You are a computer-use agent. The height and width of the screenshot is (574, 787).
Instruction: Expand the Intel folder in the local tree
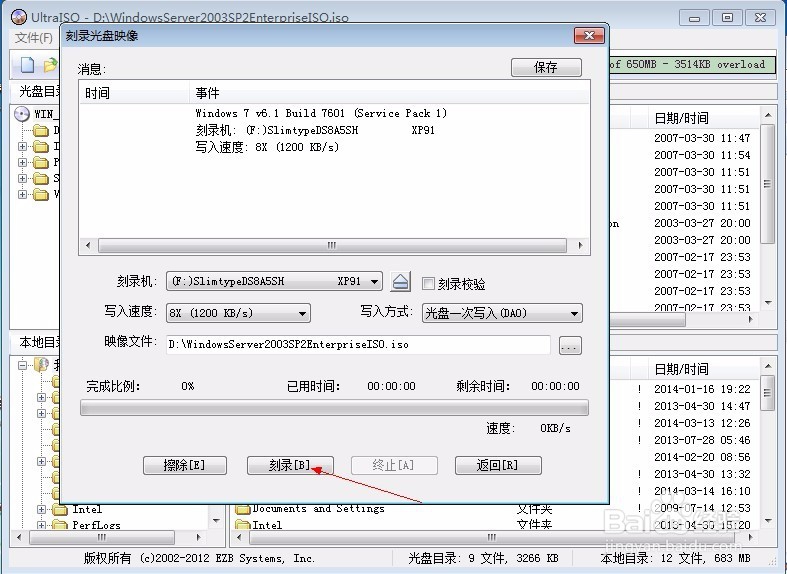[x=41, y=510]
